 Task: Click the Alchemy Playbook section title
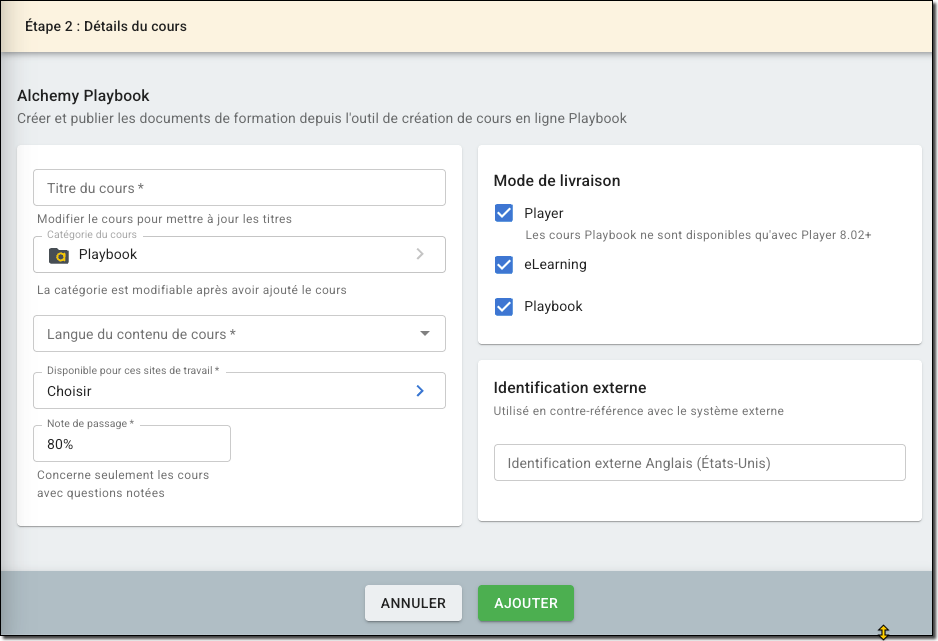tap(83, 96)
